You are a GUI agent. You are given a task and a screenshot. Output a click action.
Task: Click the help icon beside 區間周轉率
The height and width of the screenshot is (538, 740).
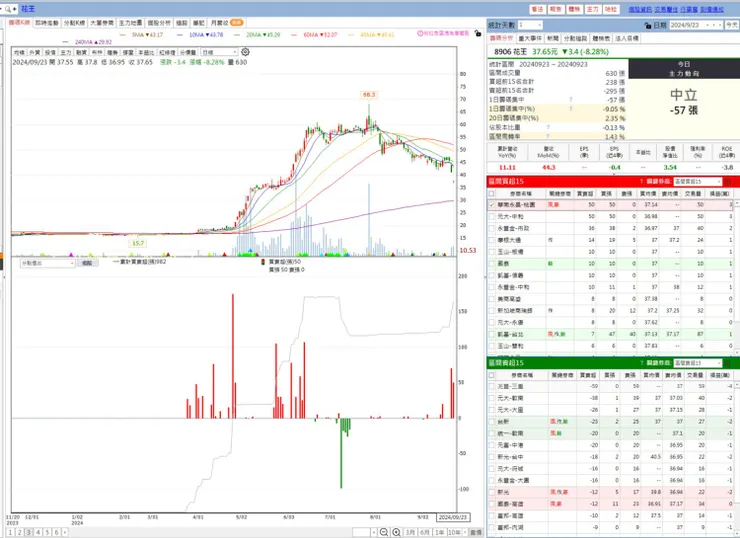548,136
